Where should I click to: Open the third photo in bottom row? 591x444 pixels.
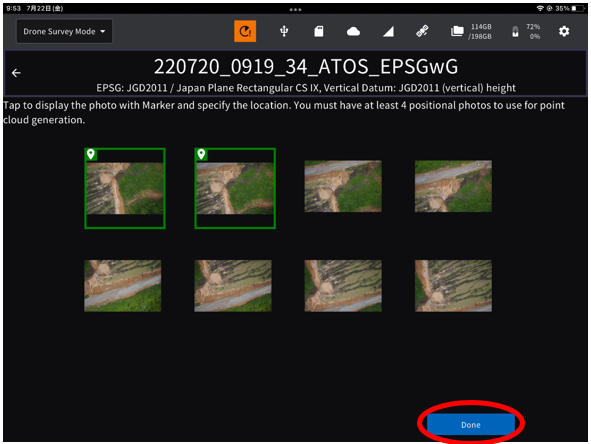tap(343, 286)
